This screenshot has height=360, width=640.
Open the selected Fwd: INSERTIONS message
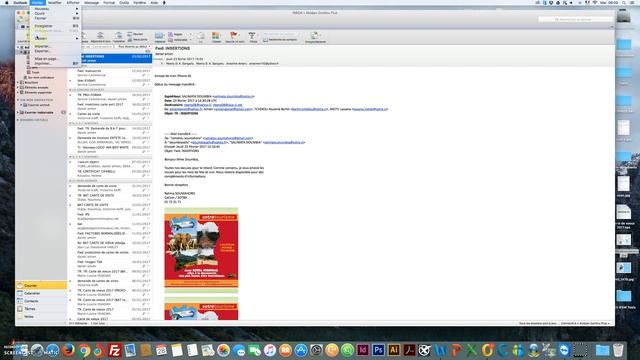click(110, 58)
